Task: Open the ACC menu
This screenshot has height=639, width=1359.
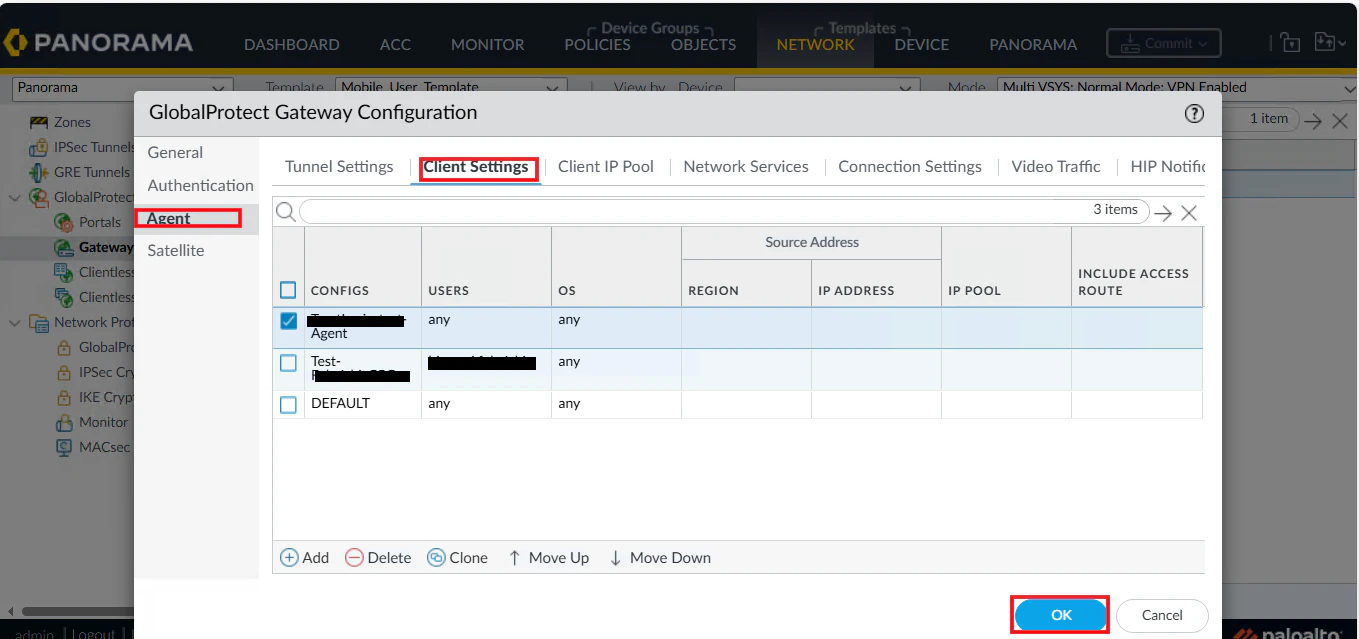Action: pos(395,45)
